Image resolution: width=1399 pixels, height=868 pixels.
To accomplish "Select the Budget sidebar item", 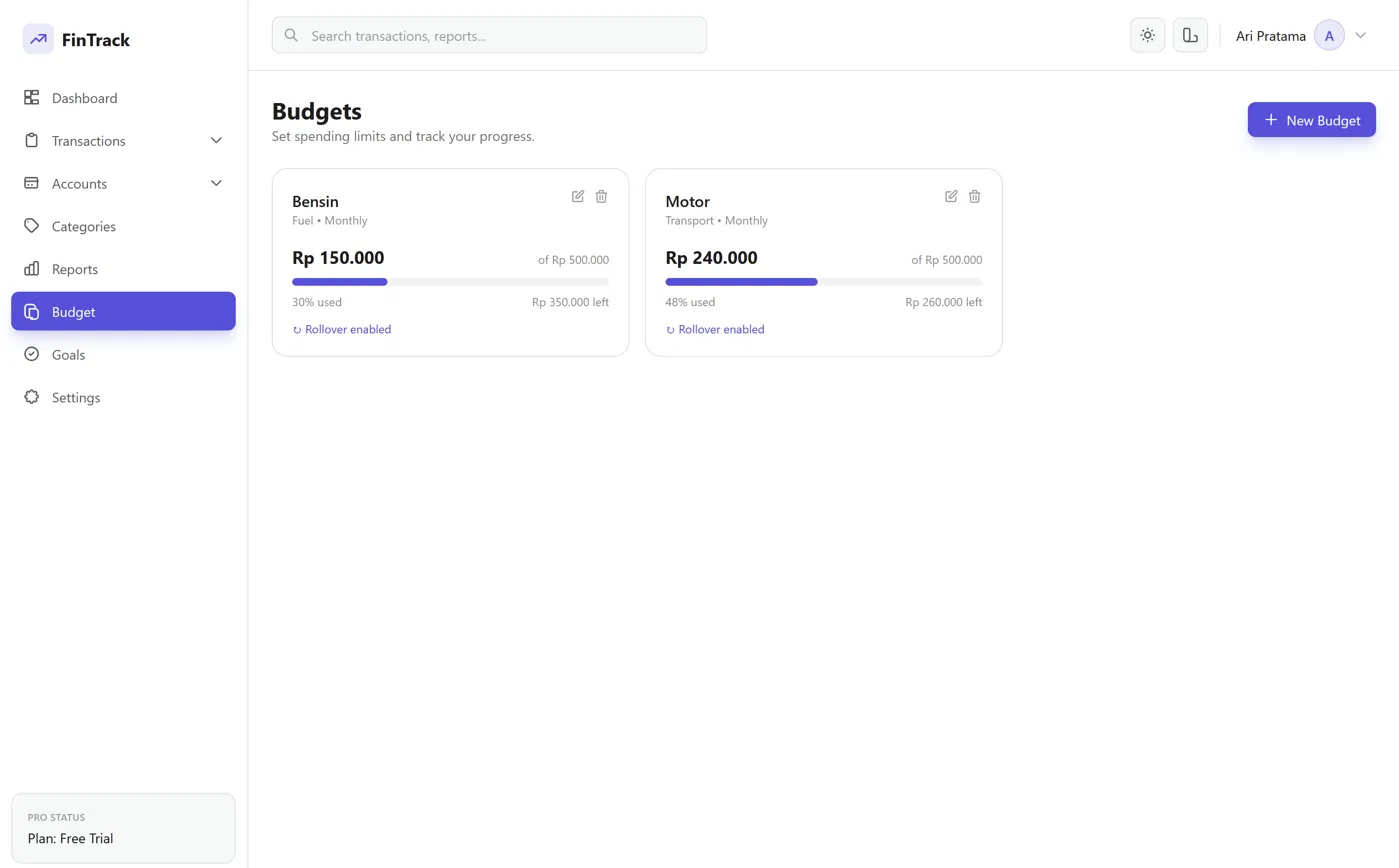I will (123, 312).
